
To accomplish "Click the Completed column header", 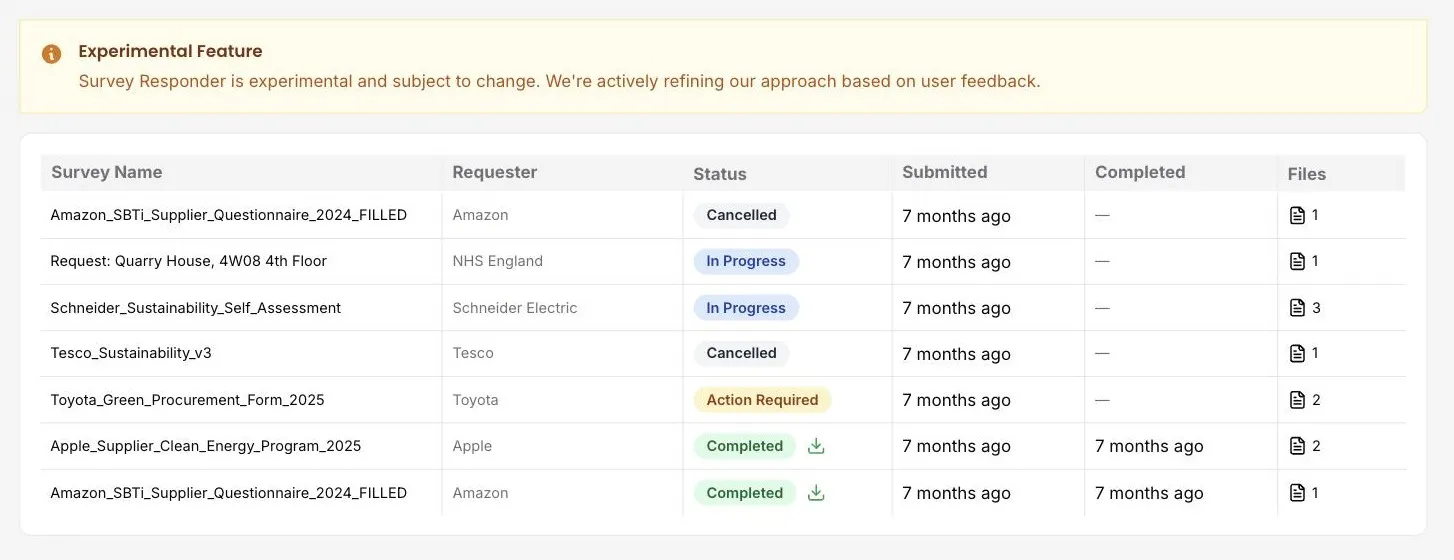I will click(1140, 172).
